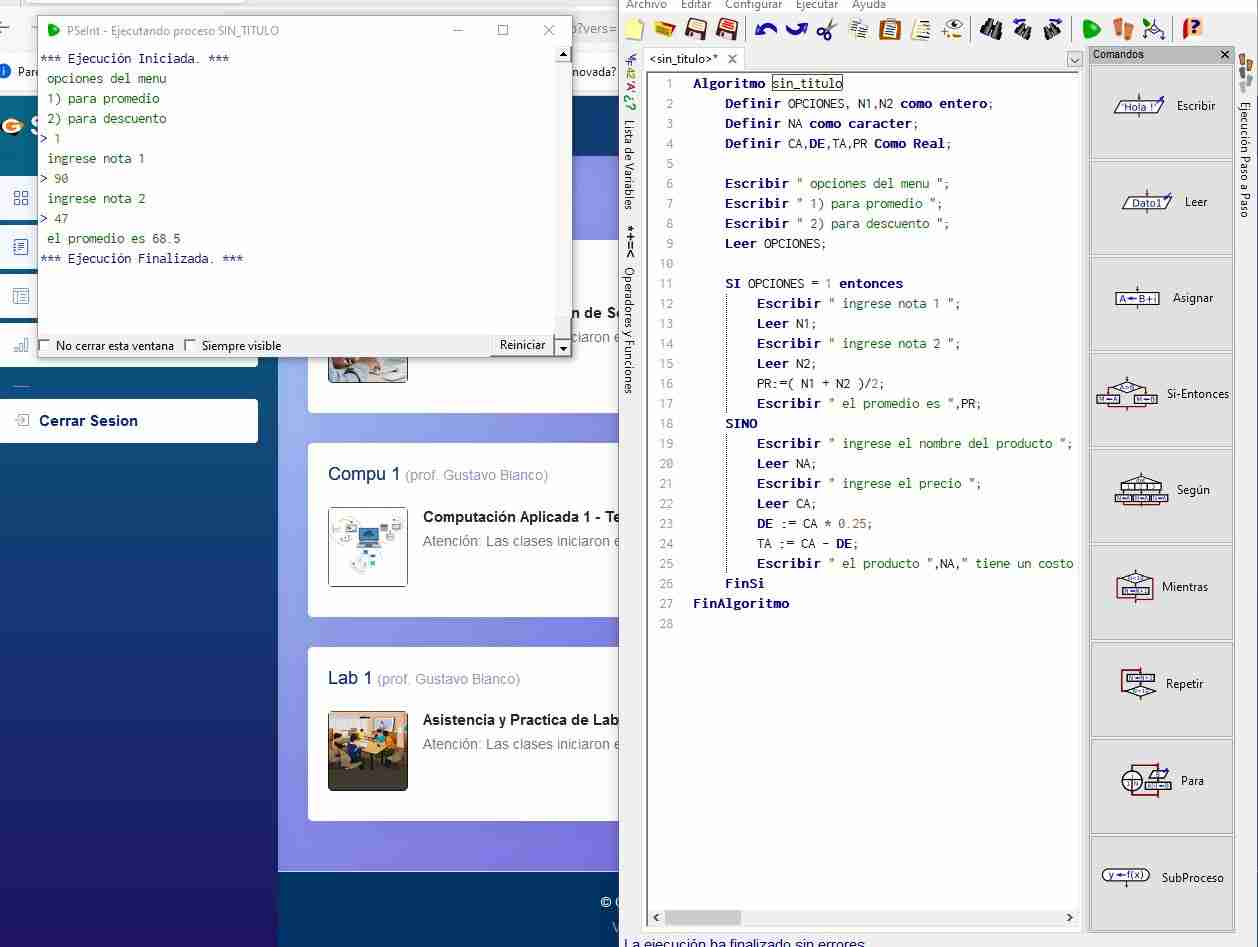
Task: Click the Save diskette icon
Action: pos(696,29)
